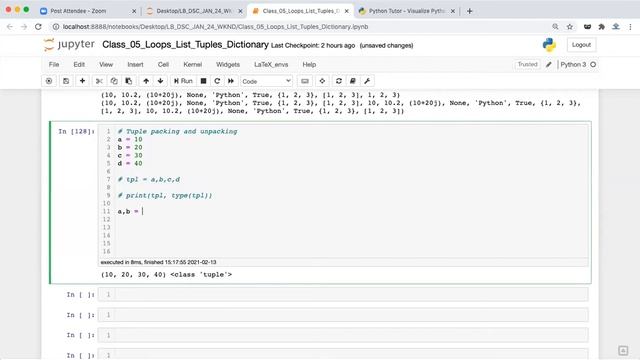Open the LaTeX_envs menu

click(x=271, y=64)
